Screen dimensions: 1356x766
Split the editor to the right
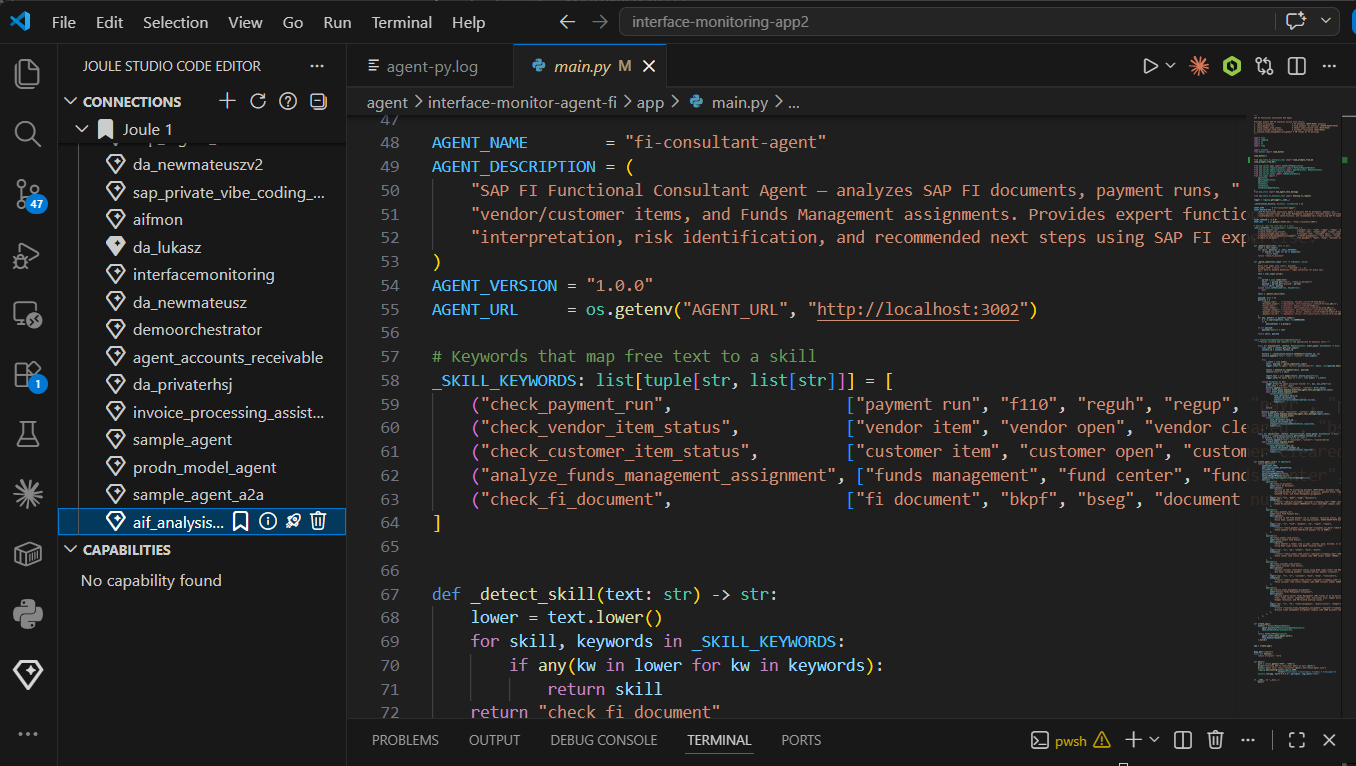(x=1297, y=66)
